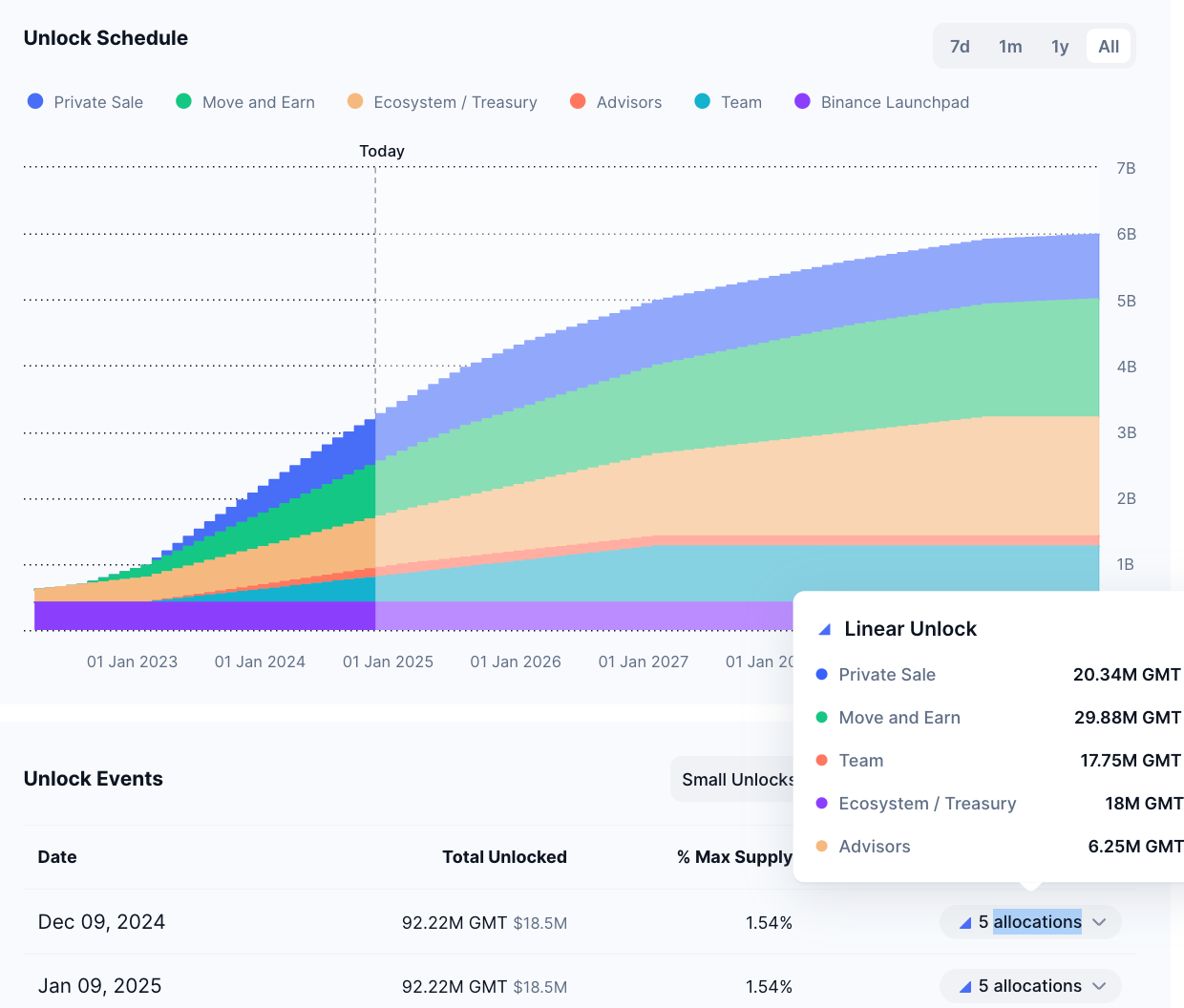1184x1008 pixels.
Task: Open the Small Unlocks filter
Action: [735, 780]
